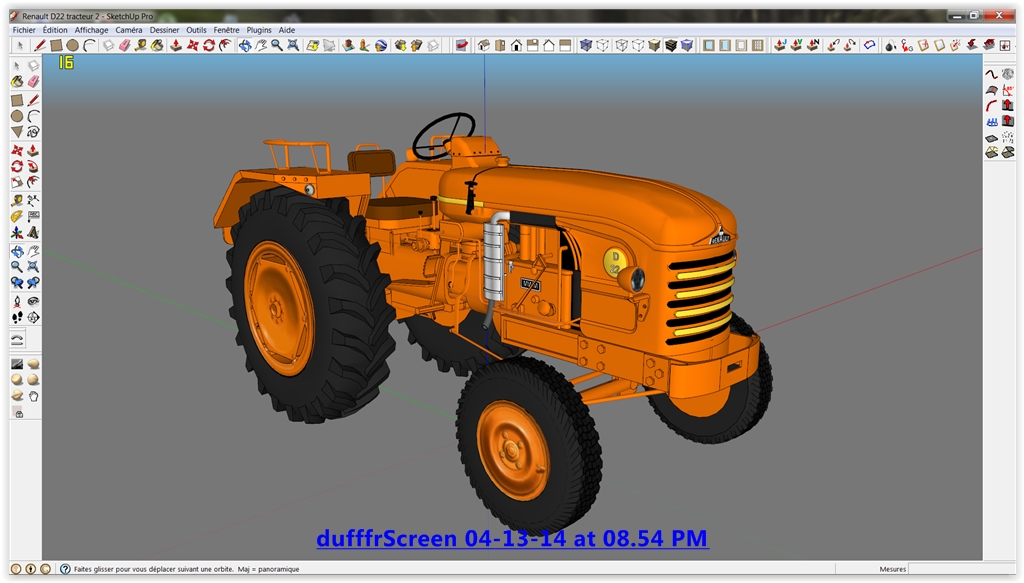Enable Shaded With Textures style
The height and width of the screenshot is (583, 1024).
[x=671, y=45]
